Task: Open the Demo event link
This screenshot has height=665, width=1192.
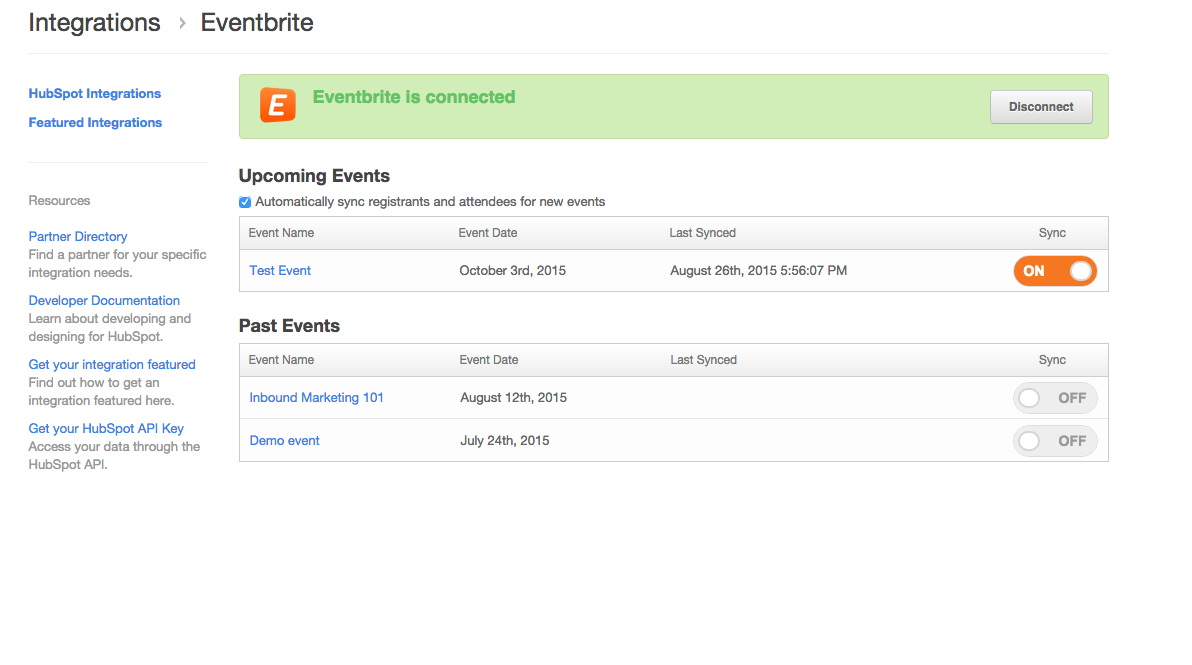Action: [x=284, y=441]
